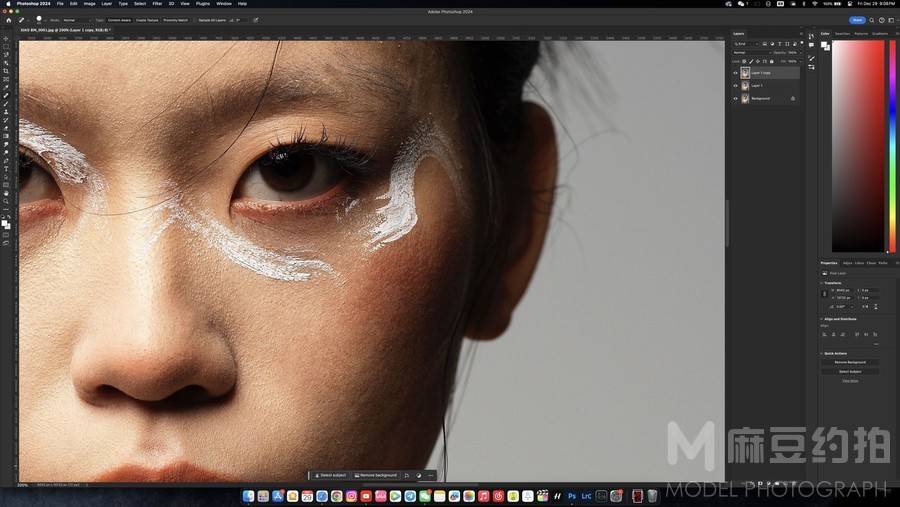Select the Eyedropper tool
Image resolution: width=900 pixels, height=507 pixels.
[6, 87]
